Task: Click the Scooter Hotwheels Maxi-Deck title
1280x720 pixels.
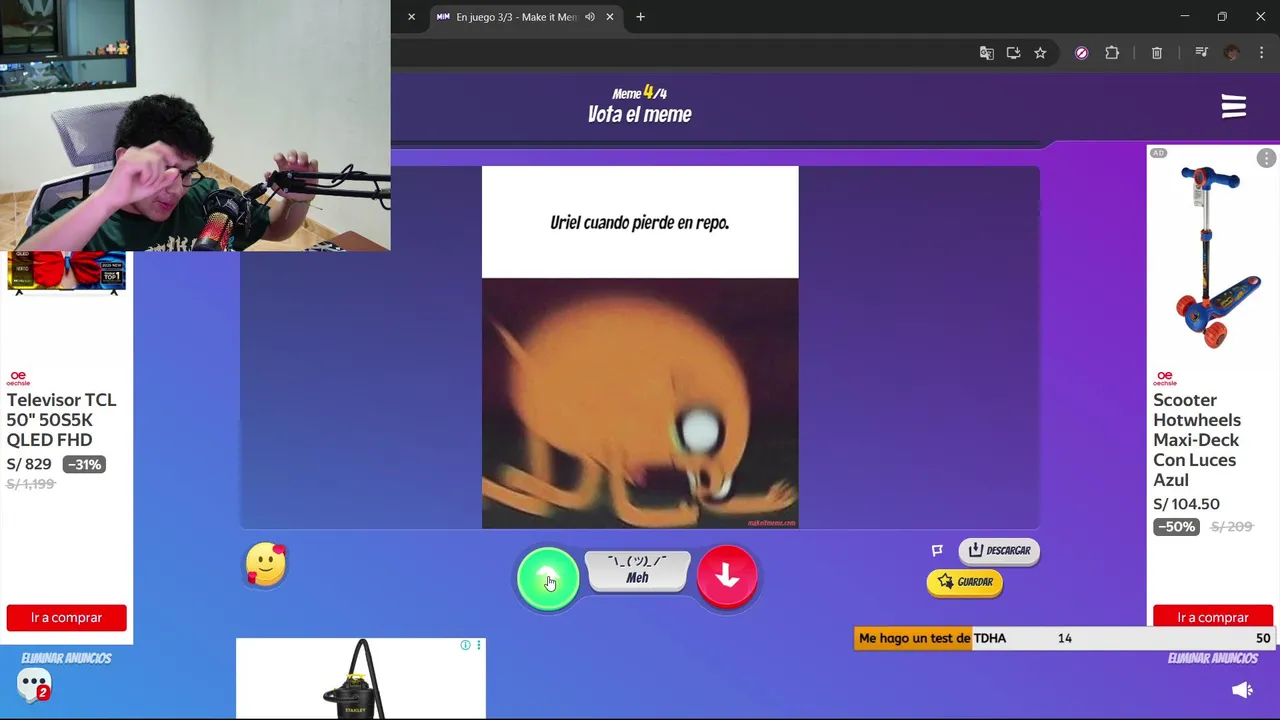Action: coord(1197,440)
